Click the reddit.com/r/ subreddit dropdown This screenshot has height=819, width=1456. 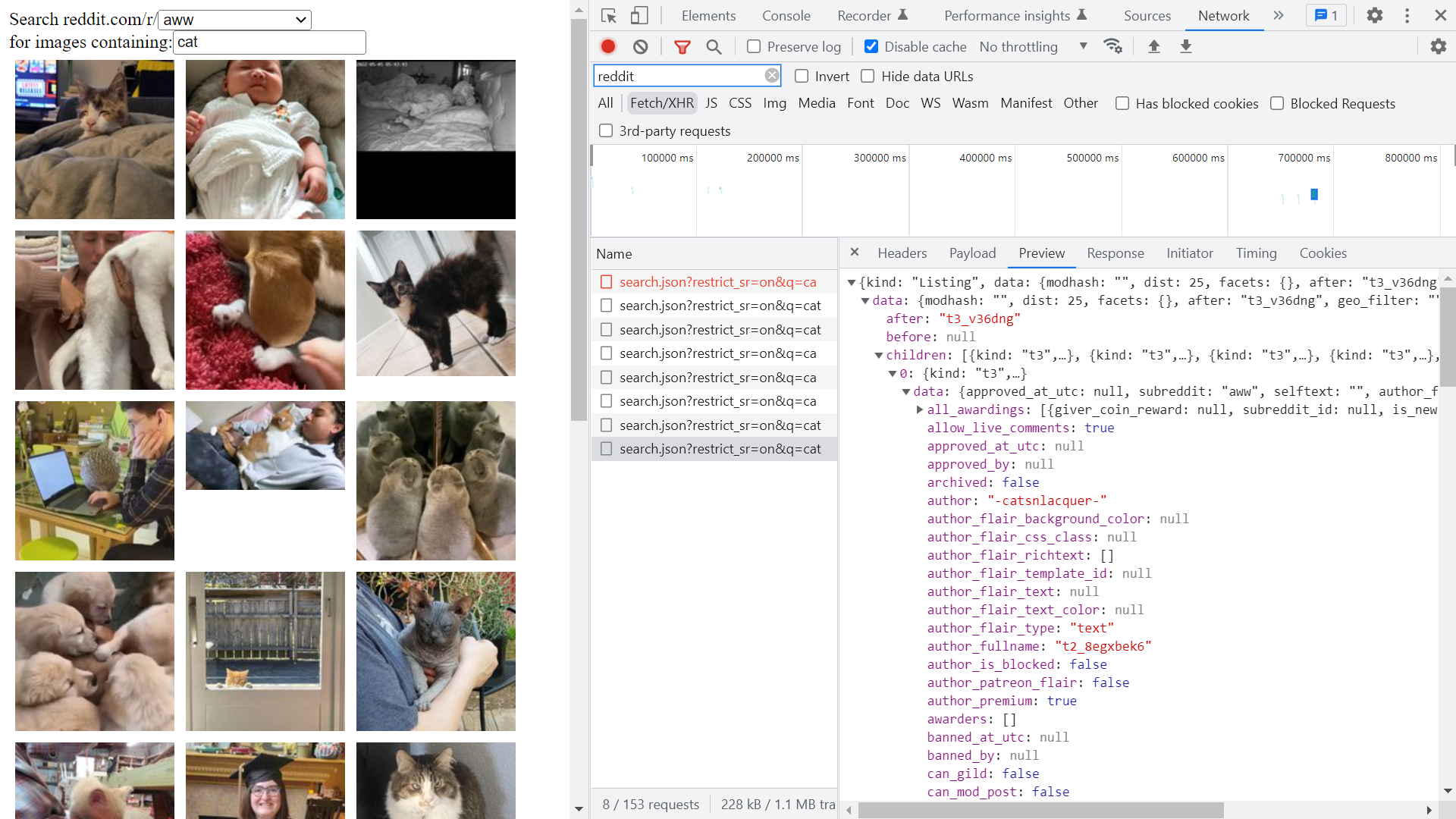234,19
